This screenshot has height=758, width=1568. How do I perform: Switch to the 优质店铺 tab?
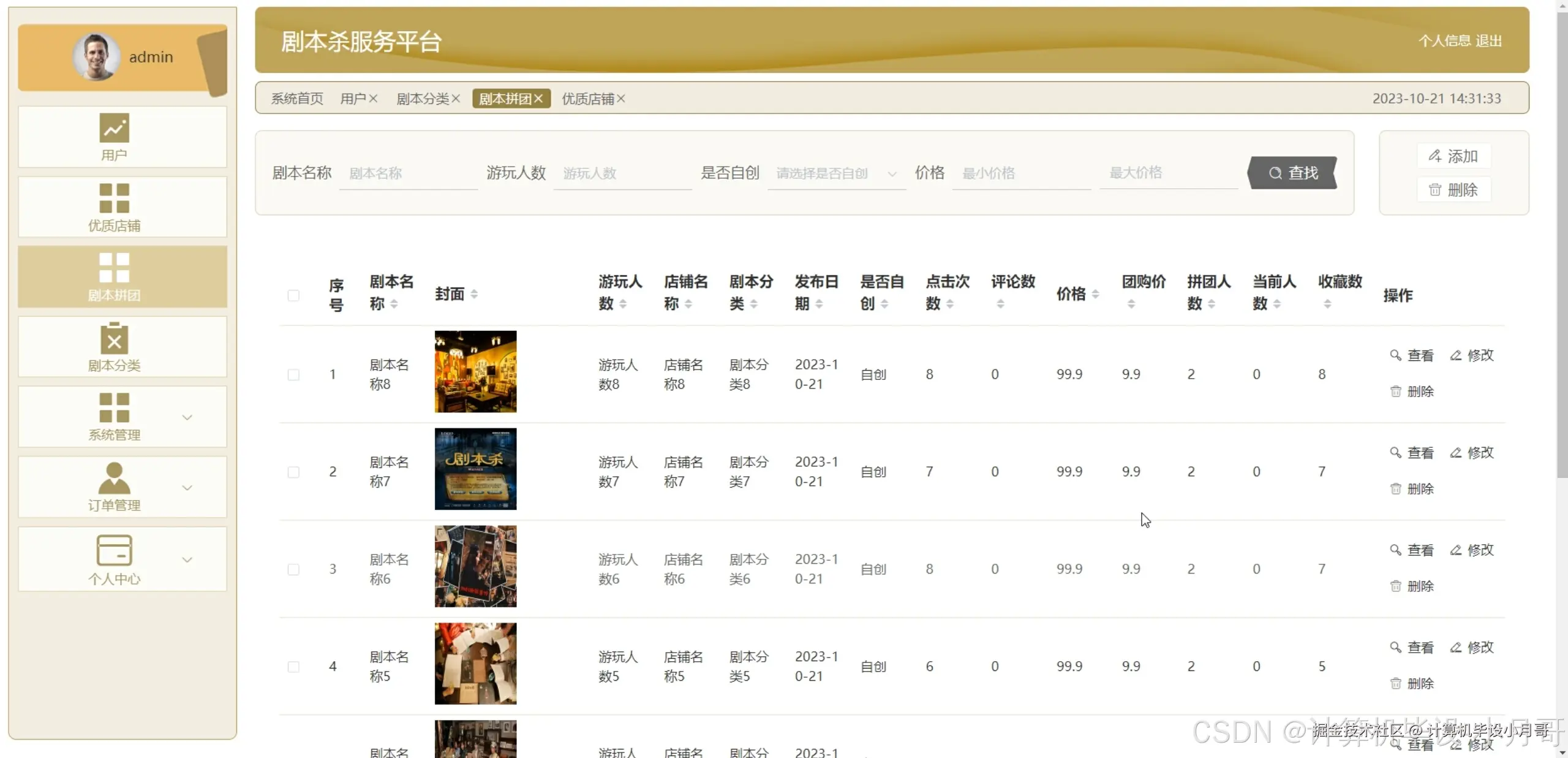pyautogui.click(x=587, y=99)
